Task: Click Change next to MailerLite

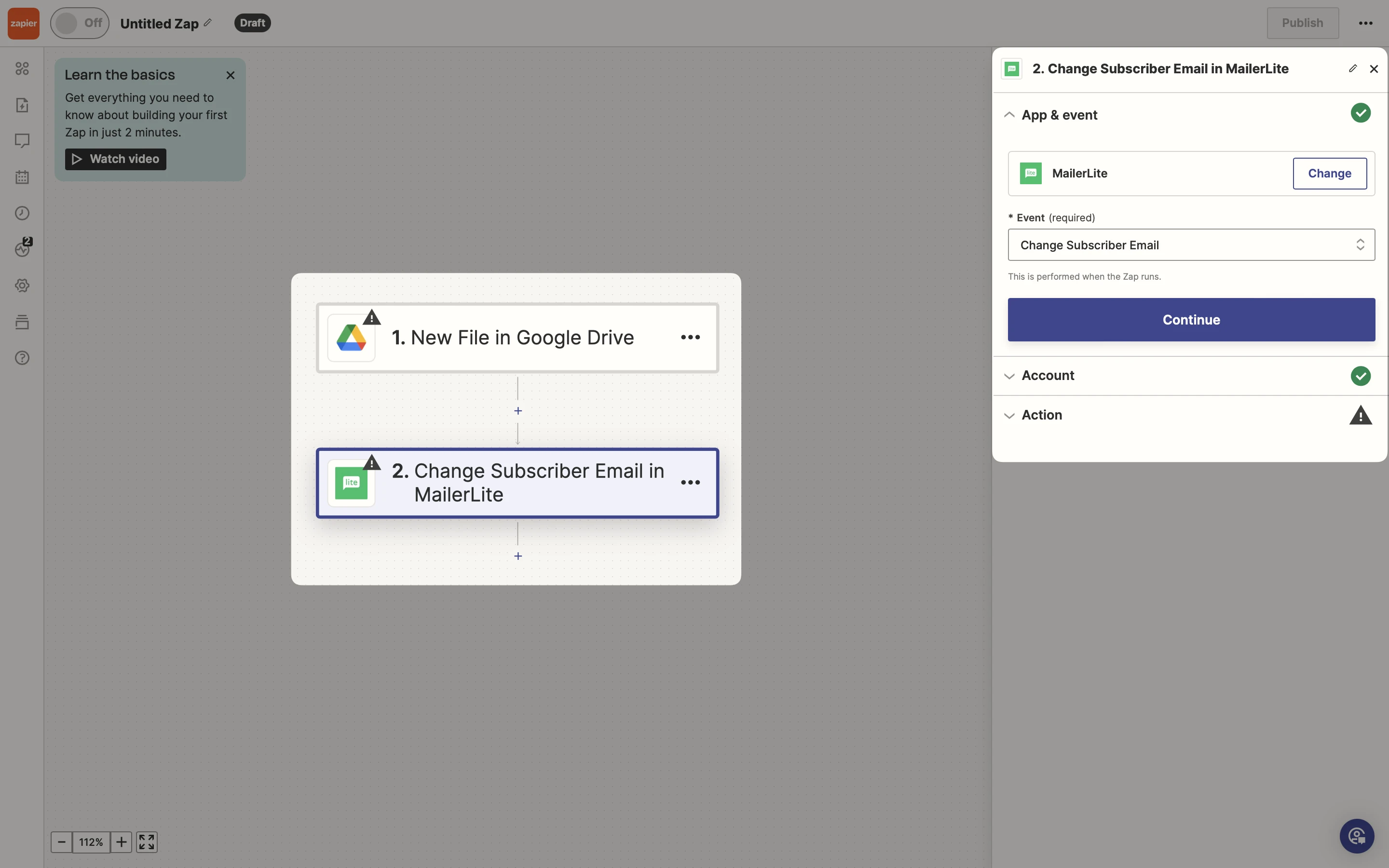Action: [1329, 174]
